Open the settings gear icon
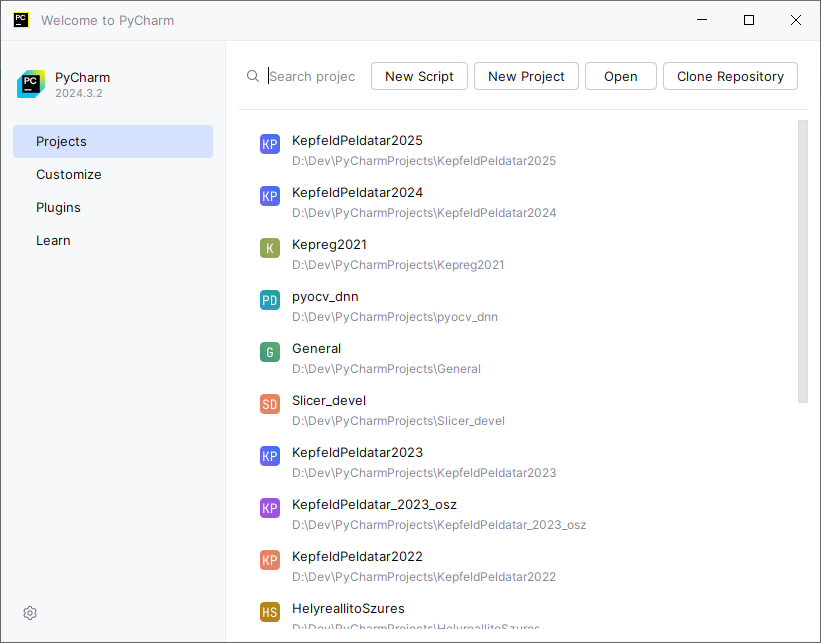 tap(30, 613)
